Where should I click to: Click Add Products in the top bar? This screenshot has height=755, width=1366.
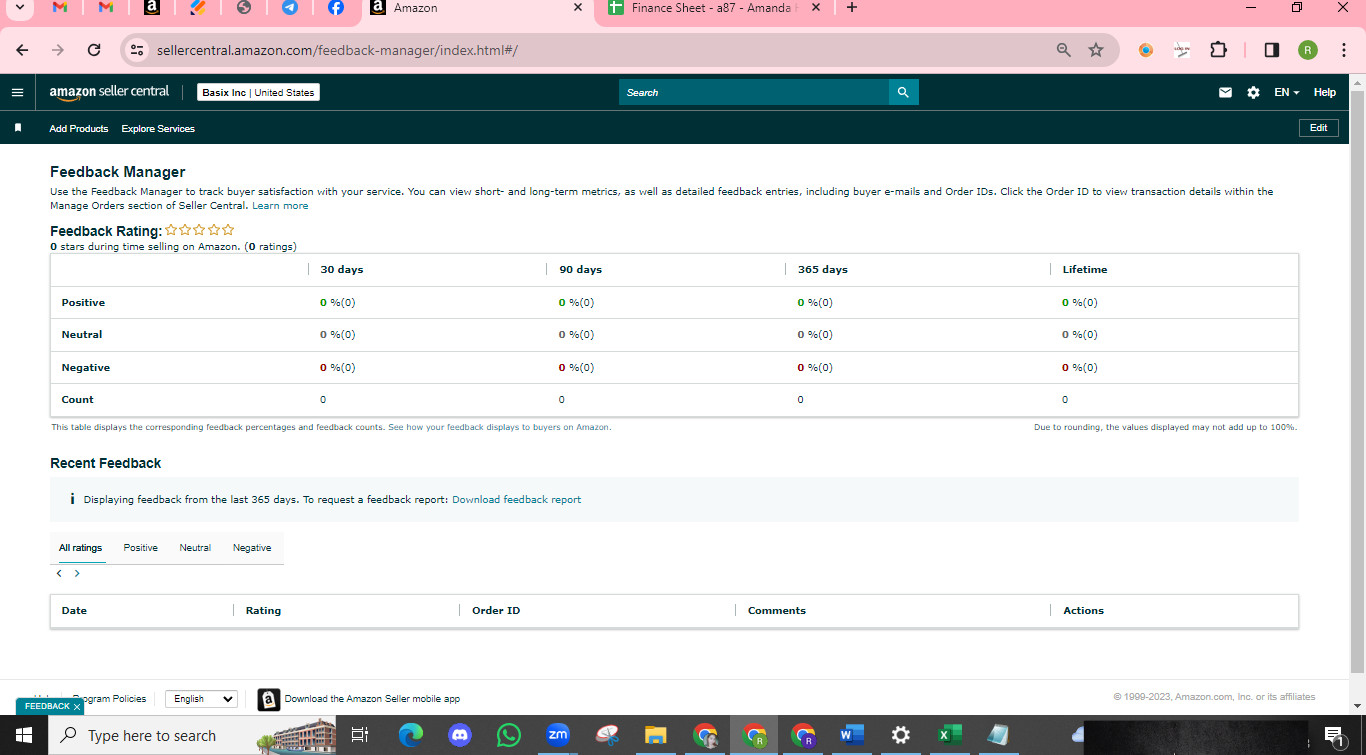click(x=79, y=128)
